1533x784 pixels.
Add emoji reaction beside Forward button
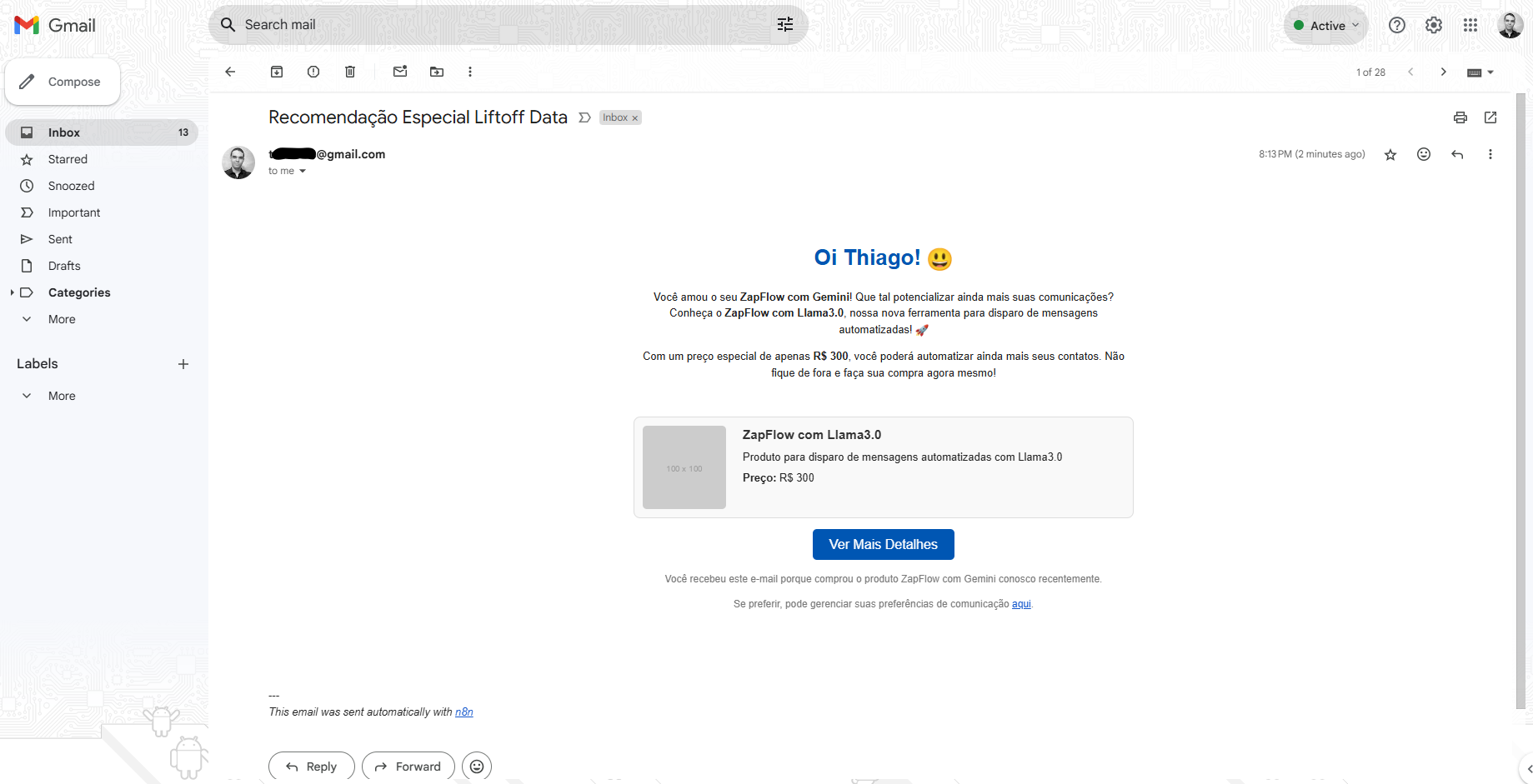tap(477, 767)
